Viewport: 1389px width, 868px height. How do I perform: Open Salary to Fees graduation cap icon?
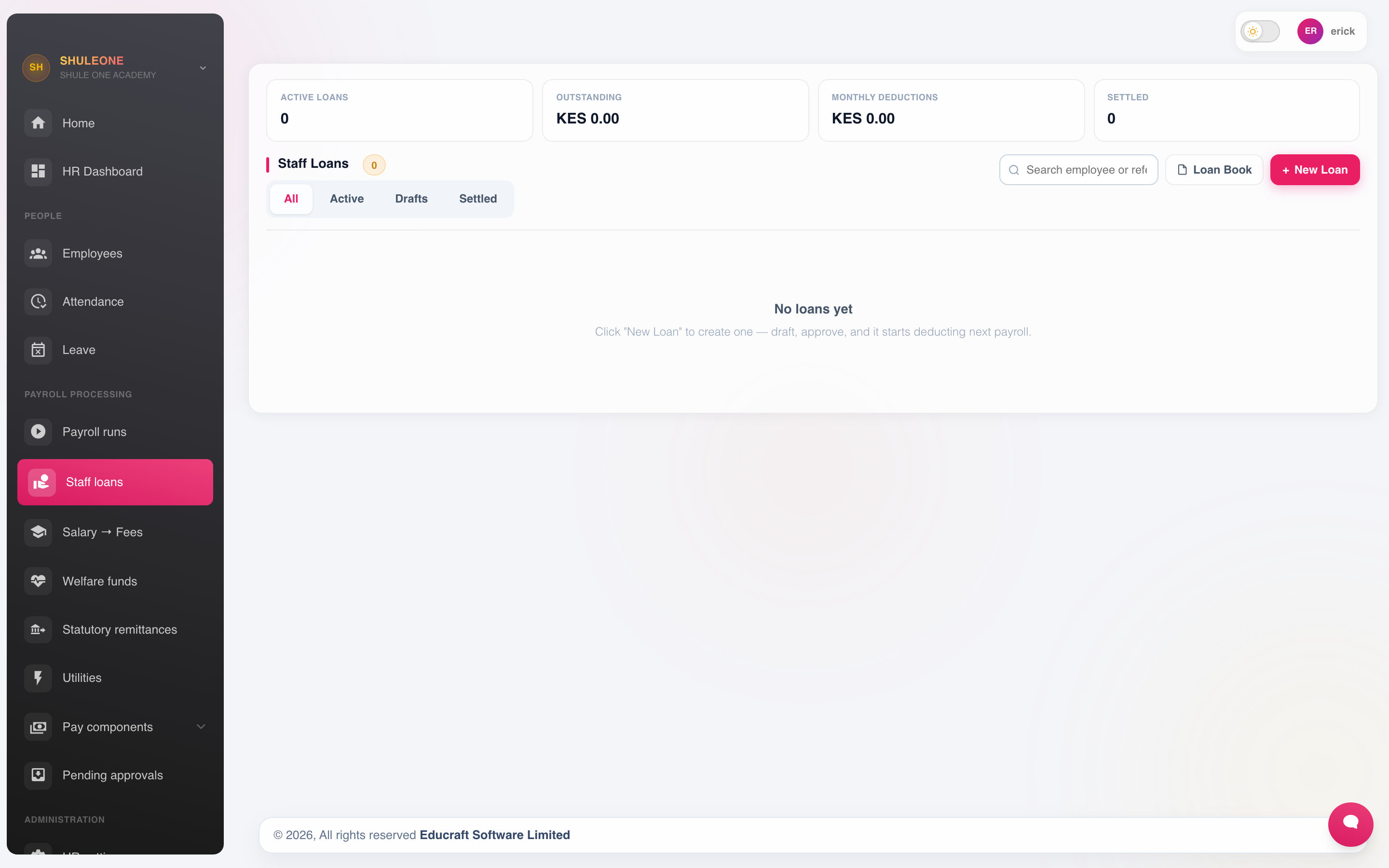click(38, 532)
